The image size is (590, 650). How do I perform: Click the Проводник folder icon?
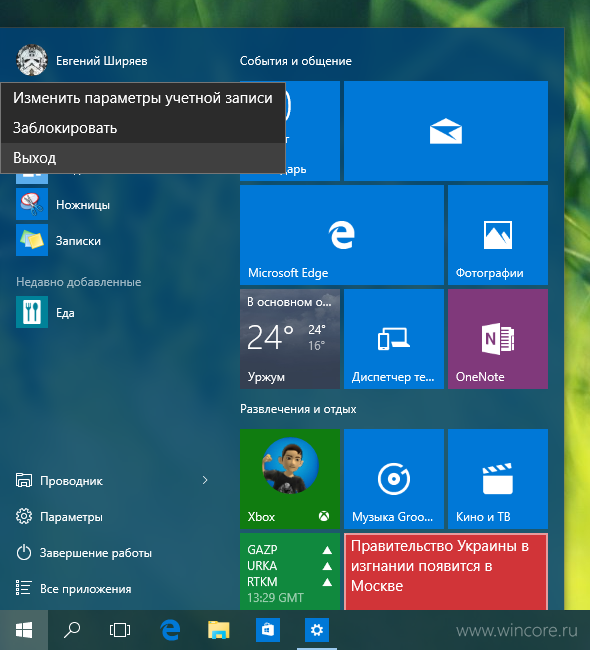[24, 480]
